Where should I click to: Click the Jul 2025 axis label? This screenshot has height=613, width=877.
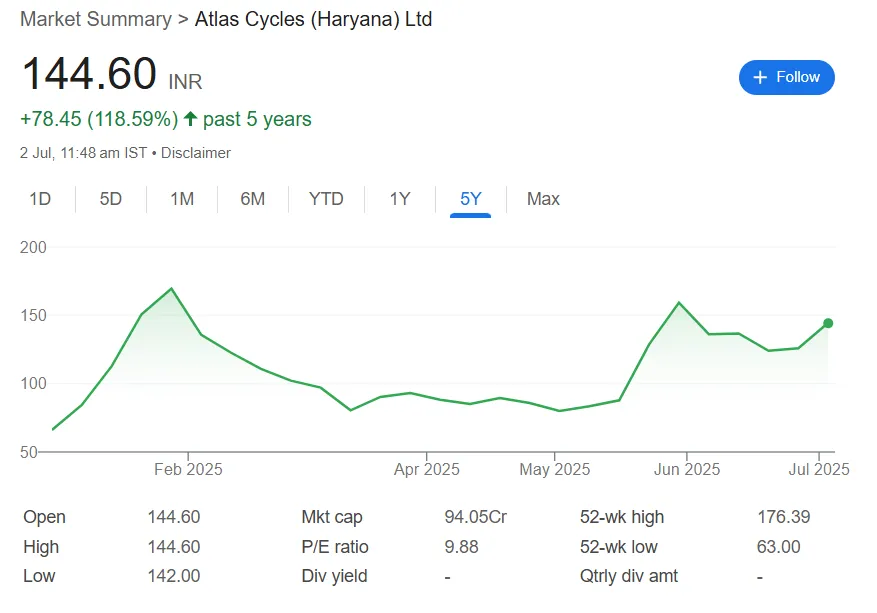(x=819, y=469)
